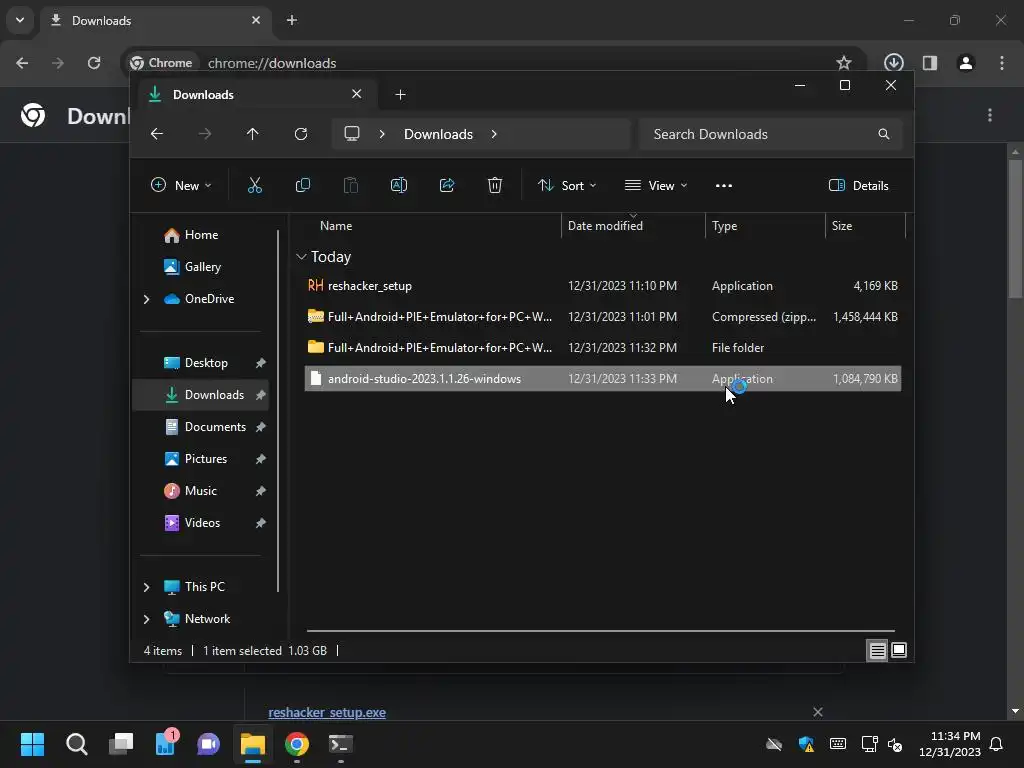Switch to details list view layout icon
The image size is (1024, 768).
point(877,650)
